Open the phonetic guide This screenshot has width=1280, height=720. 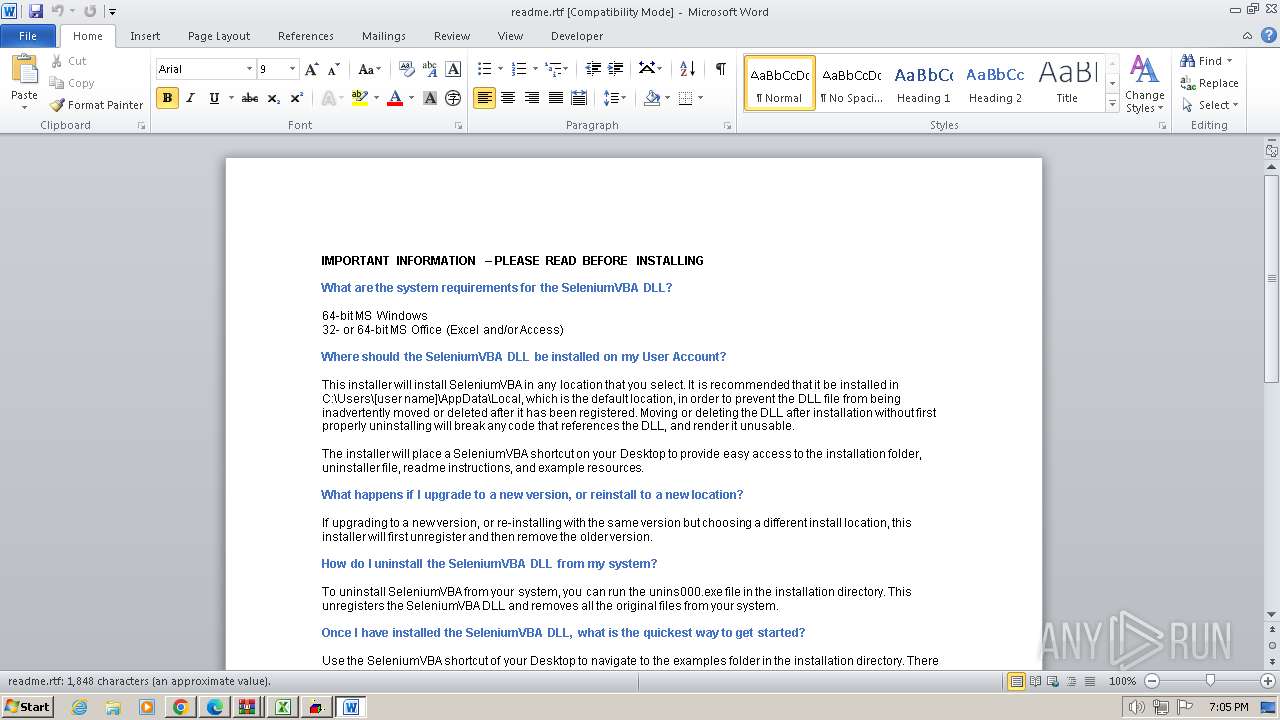[x=430, y=69]
